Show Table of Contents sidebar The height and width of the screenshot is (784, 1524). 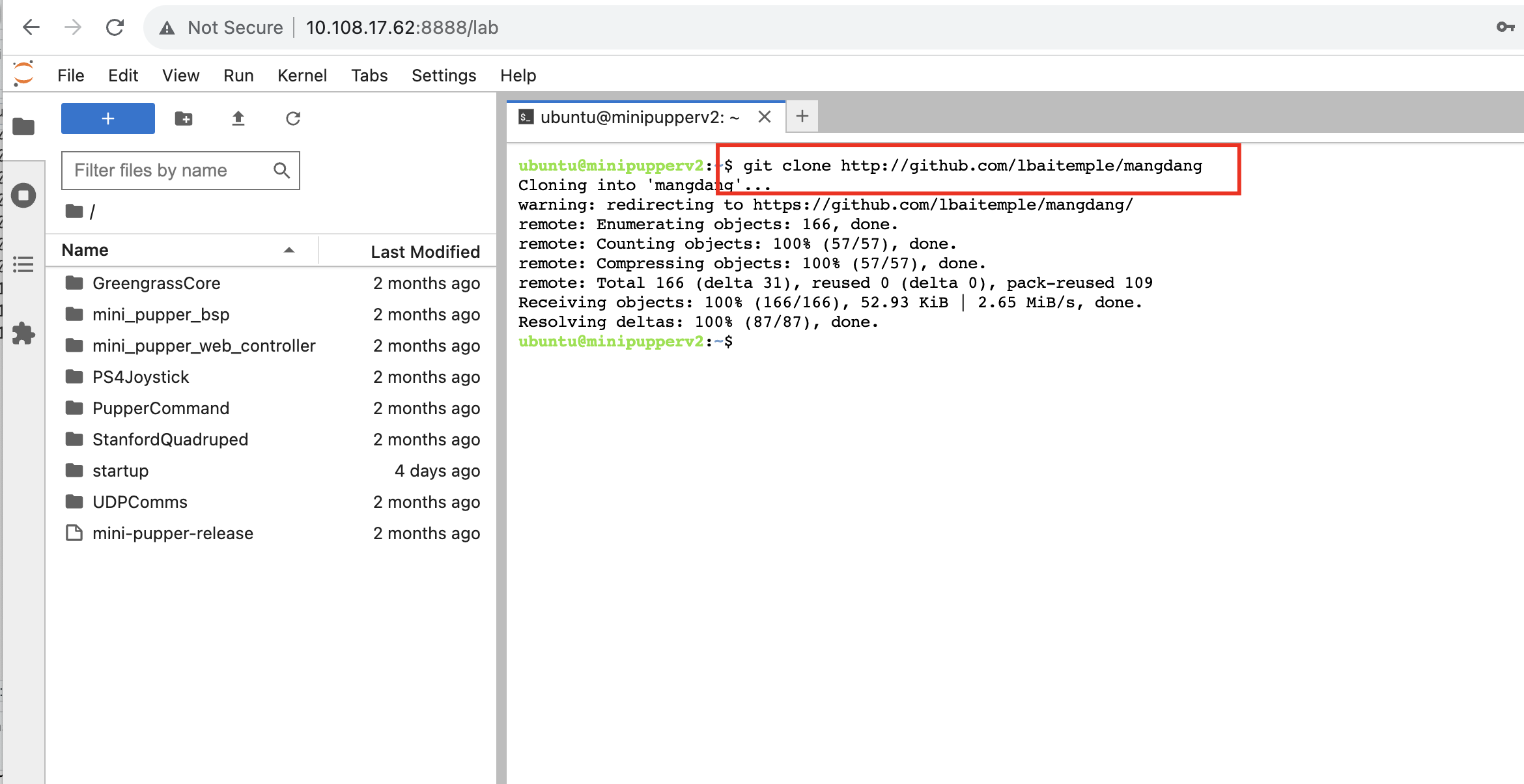23,264
